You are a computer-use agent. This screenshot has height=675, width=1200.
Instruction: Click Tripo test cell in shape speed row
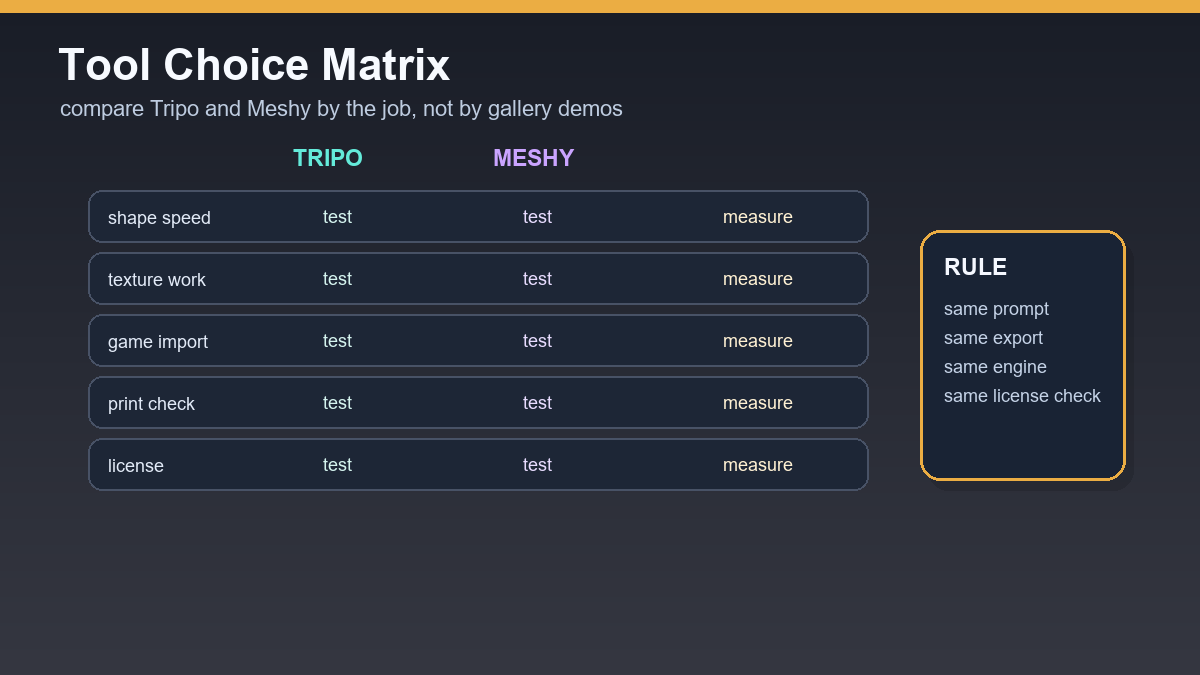(337, 217)
